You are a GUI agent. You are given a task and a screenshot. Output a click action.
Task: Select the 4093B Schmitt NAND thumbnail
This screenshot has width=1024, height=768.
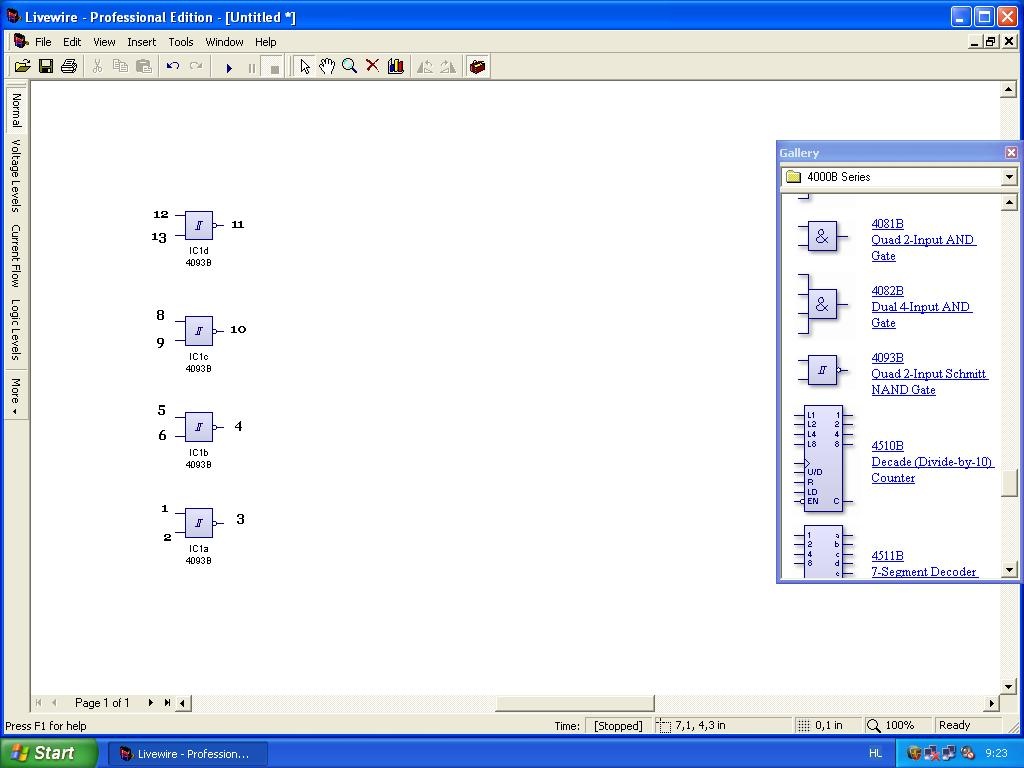click(x=822, y=370)
